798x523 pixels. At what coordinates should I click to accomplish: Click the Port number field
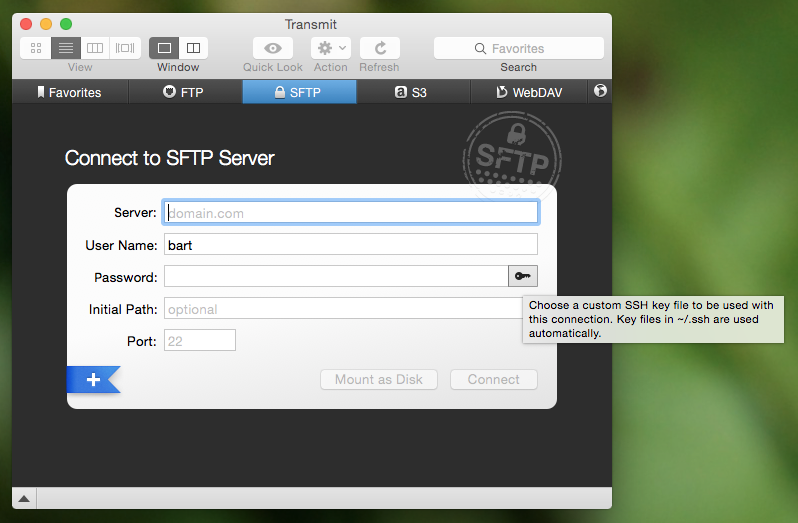pyautogui.click(x=200, y=340)
